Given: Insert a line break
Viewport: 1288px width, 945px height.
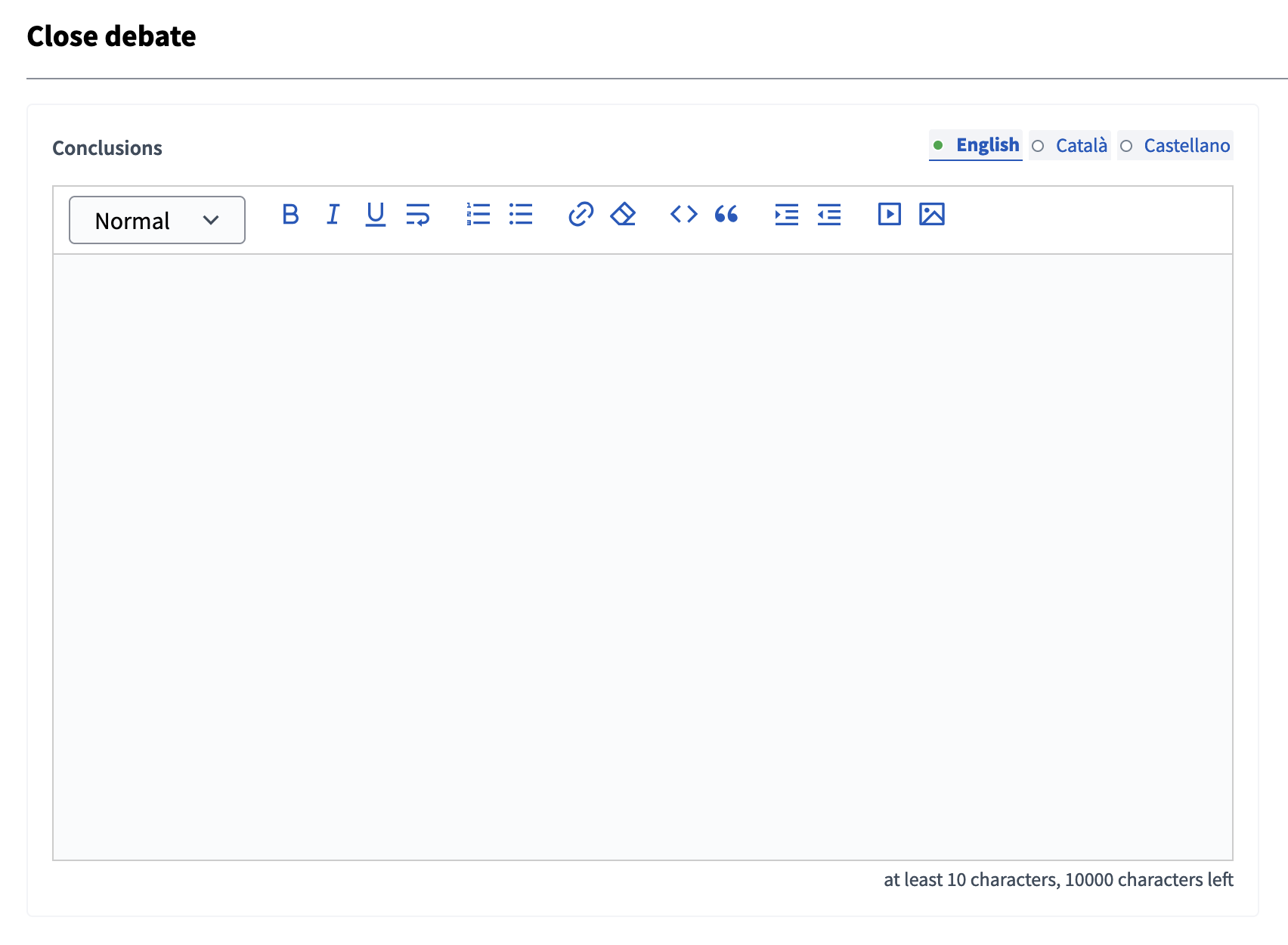Looking at the screenshot, I should pyautogui.click(x=418, y=215).
